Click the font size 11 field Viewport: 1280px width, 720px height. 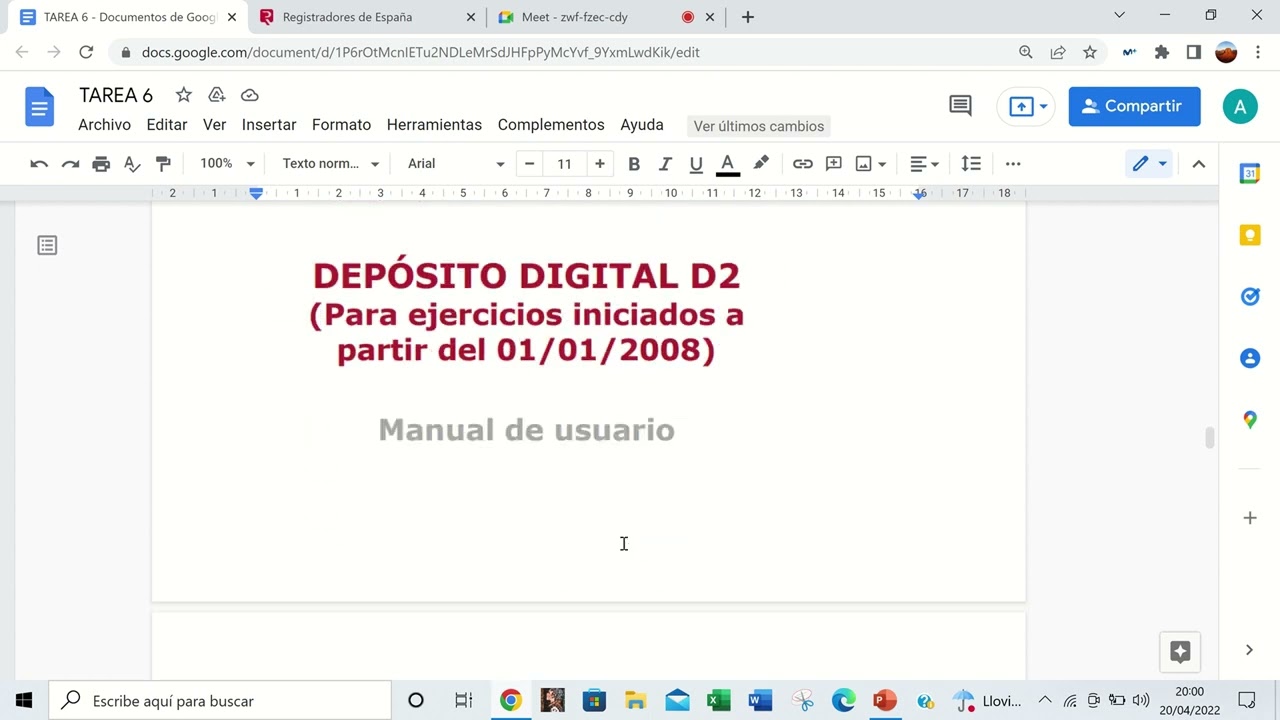coord(565,164)
